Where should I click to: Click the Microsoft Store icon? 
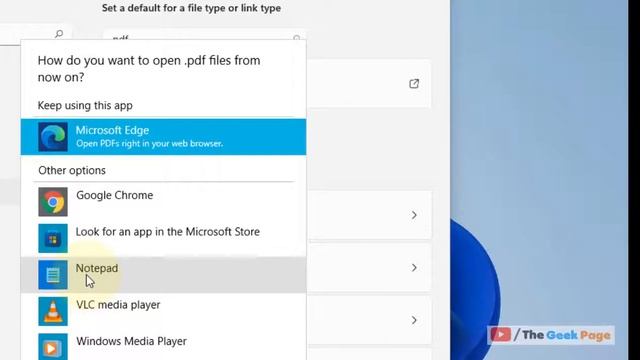tap(53, 238)
